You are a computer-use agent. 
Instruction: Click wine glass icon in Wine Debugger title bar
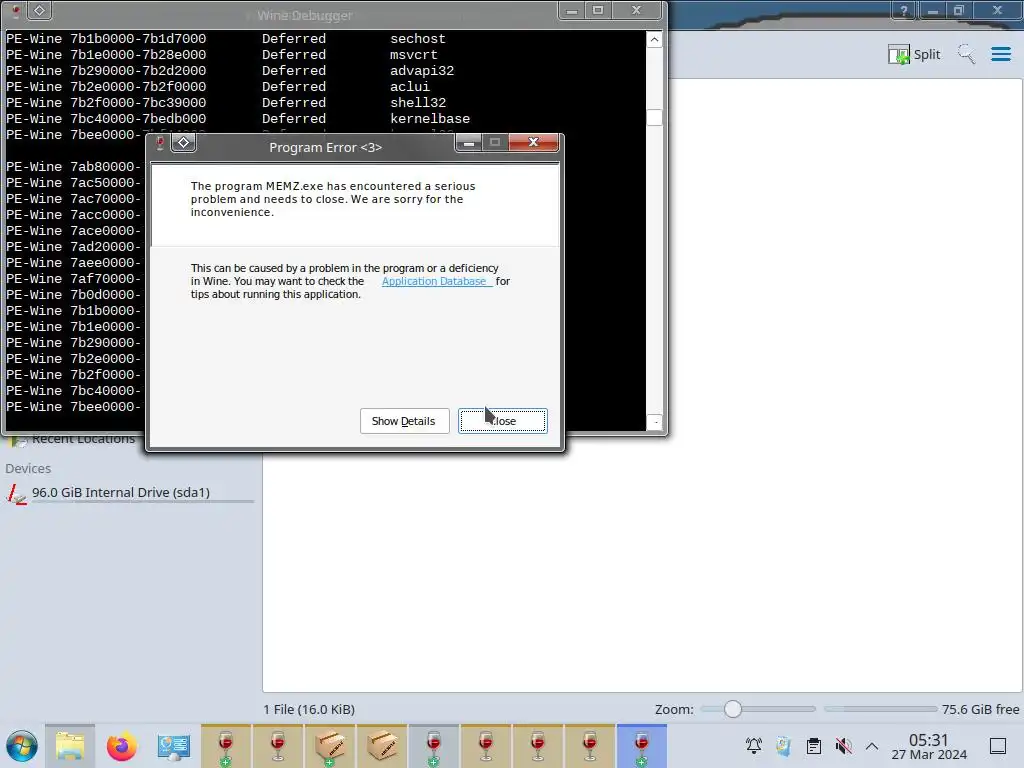pos(16,10)
